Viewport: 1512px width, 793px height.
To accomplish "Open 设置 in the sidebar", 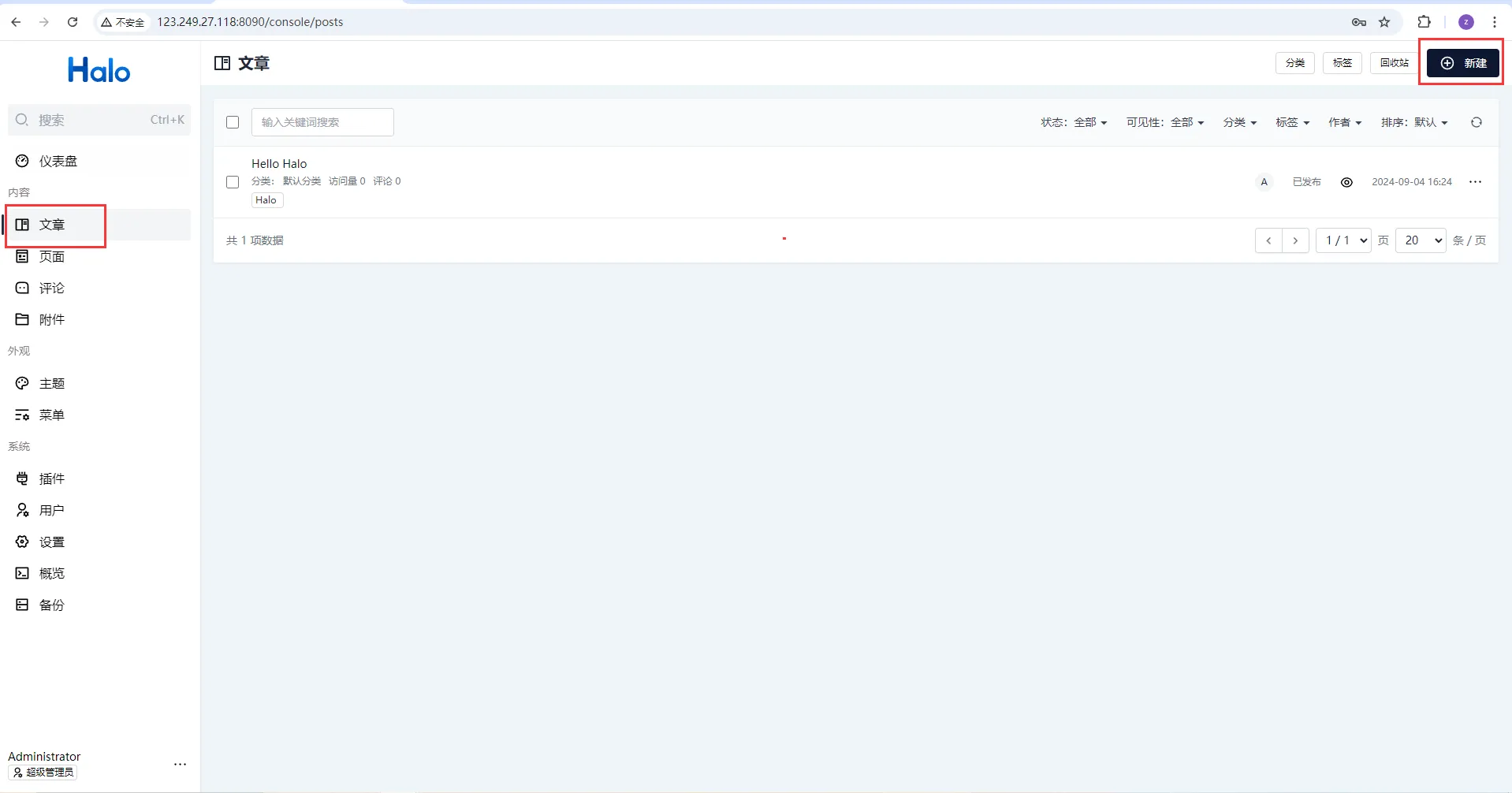I will [x=99, y=542].
